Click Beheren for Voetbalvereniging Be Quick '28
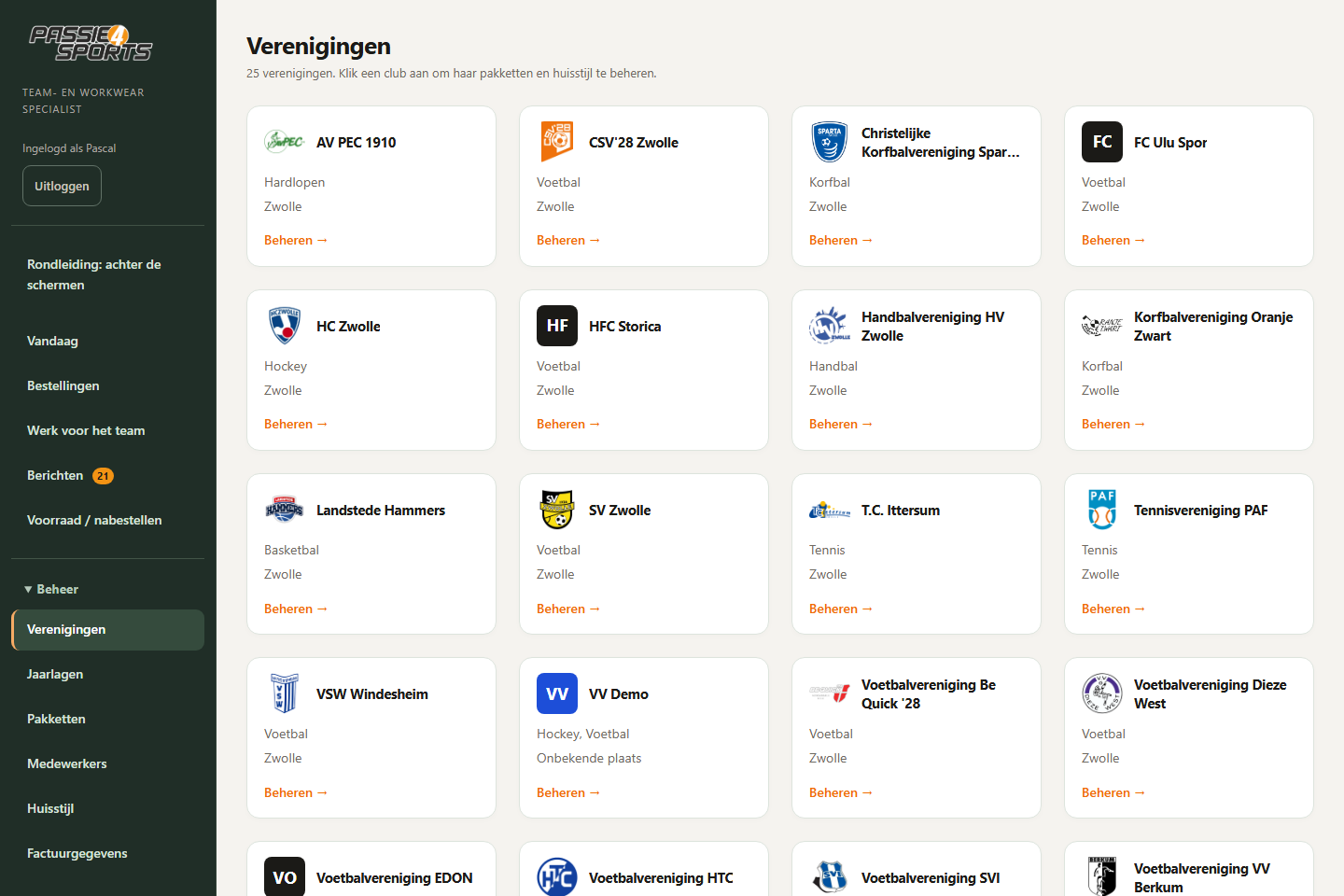This screenshot has width=1344, height=896. pos(841,792)
